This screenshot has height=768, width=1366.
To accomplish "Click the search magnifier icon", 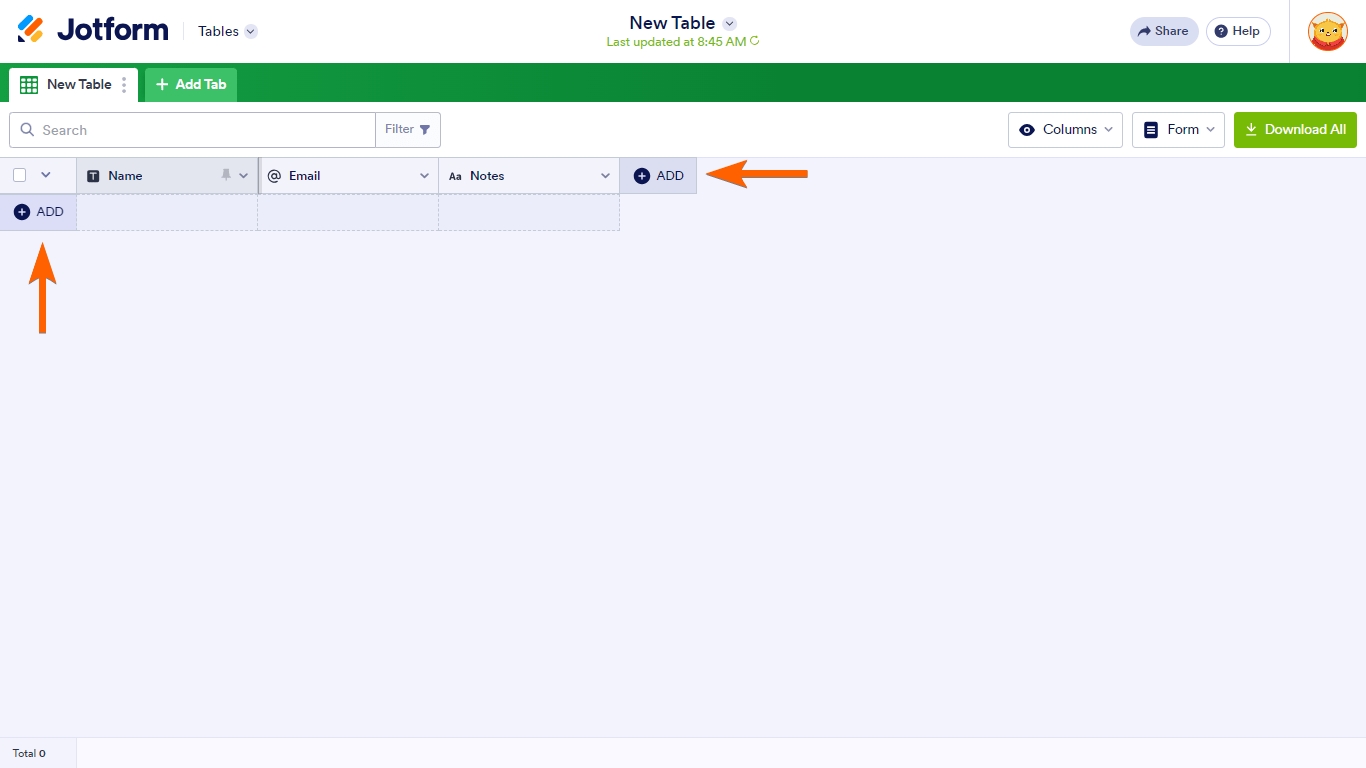I will point(27,130).
